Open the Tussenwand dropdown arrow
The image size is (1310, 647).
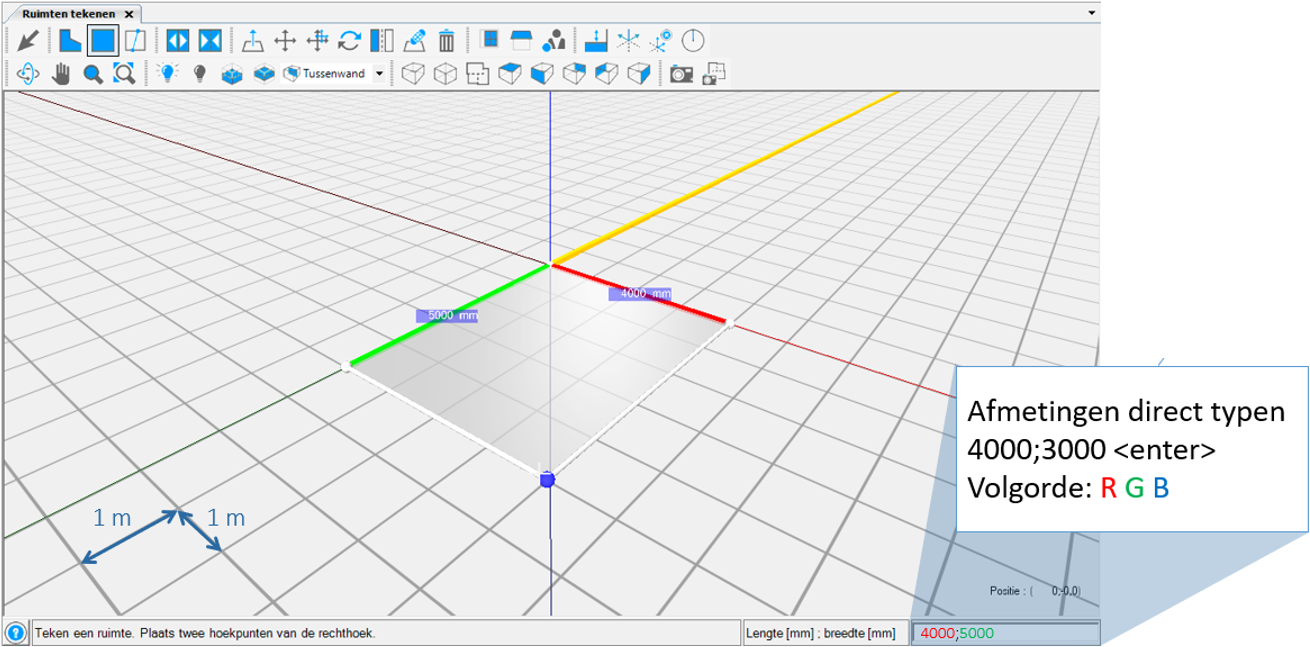(x=378, y=73)
